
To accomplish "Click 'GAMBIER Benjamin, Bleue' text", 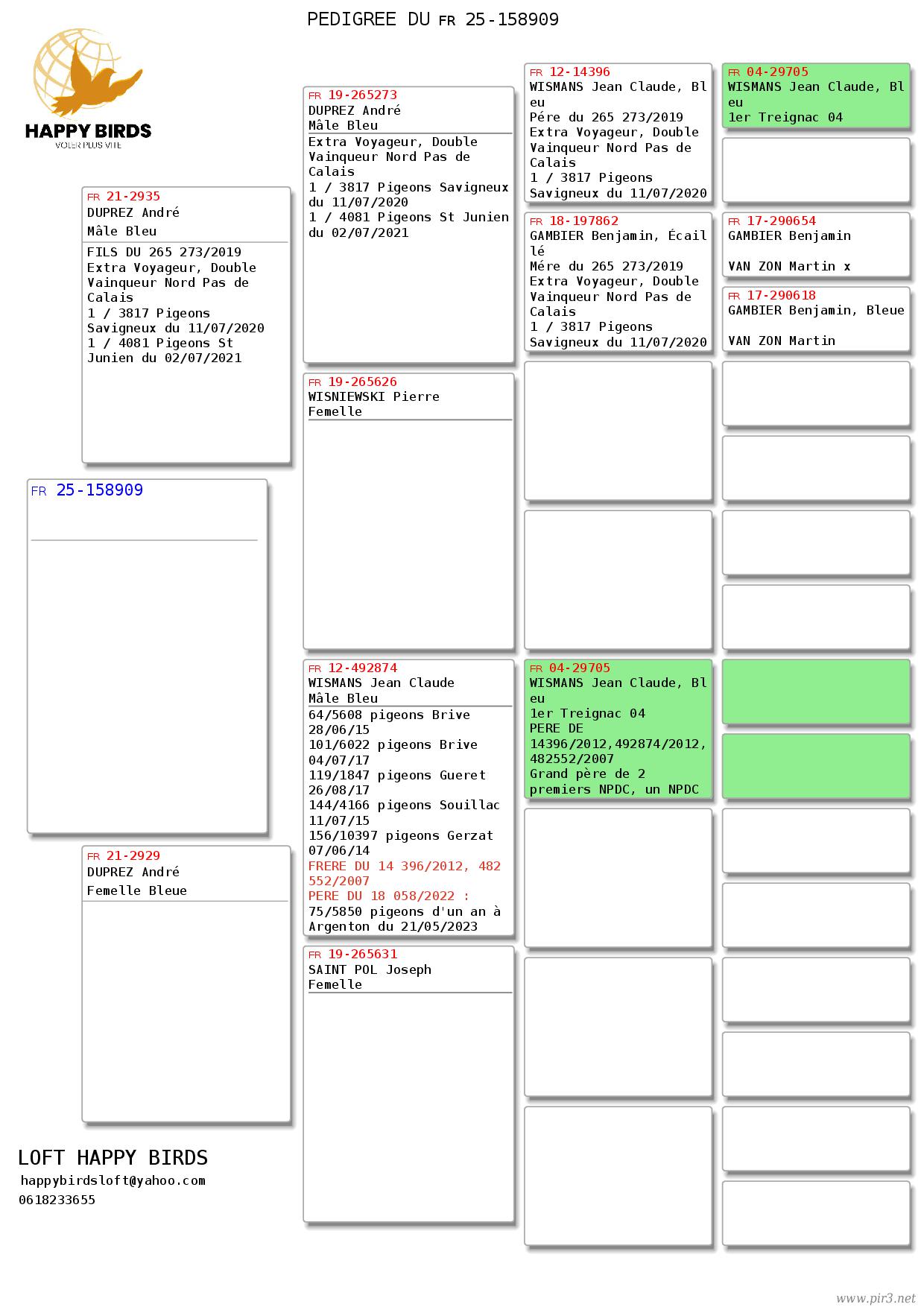I will click(x=816, y=310).
